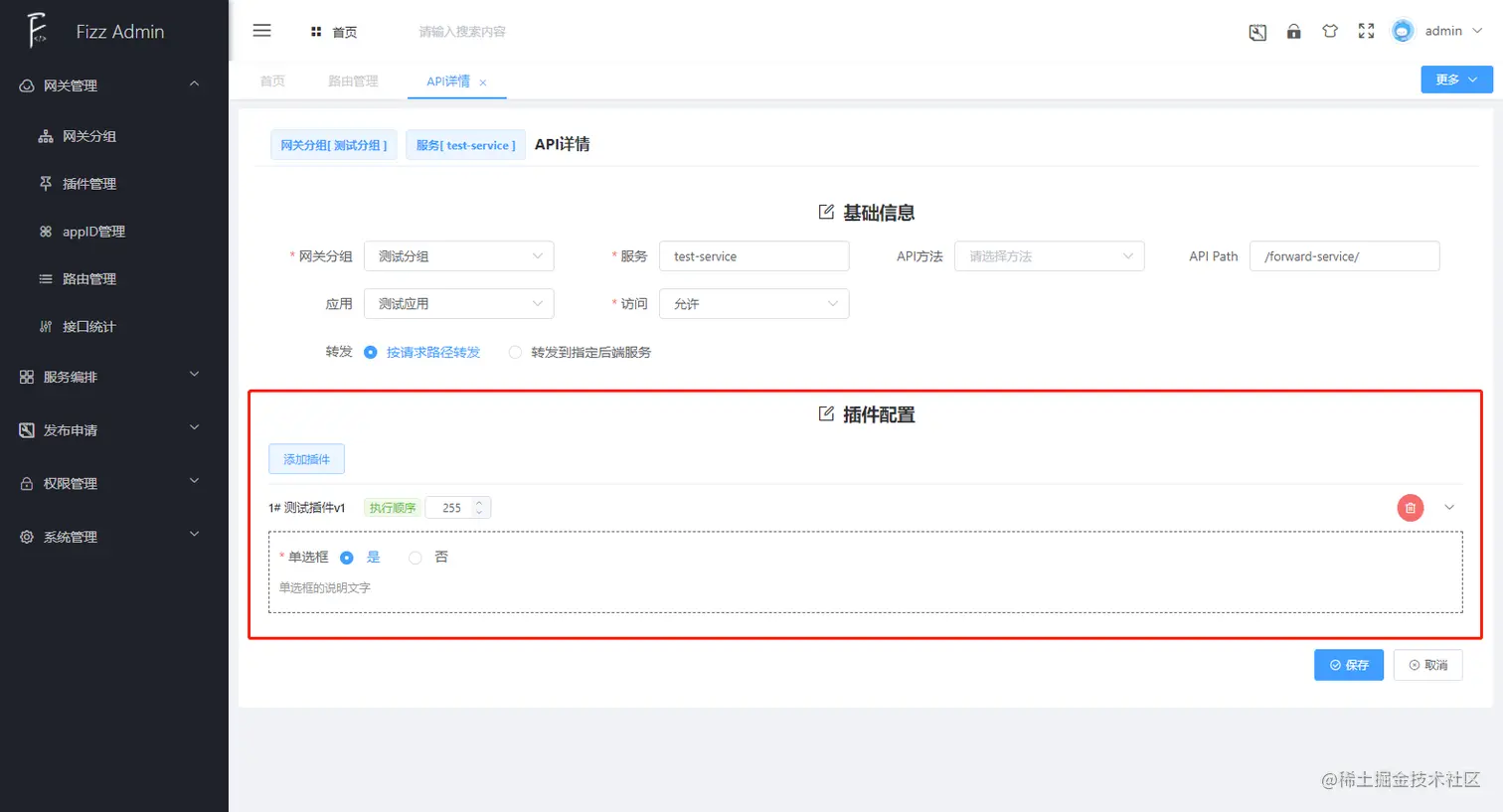Viewport: 1503px width, 812px height.
Task: Delete 测试插件v1 with red trash icon
Action: 1410,508
